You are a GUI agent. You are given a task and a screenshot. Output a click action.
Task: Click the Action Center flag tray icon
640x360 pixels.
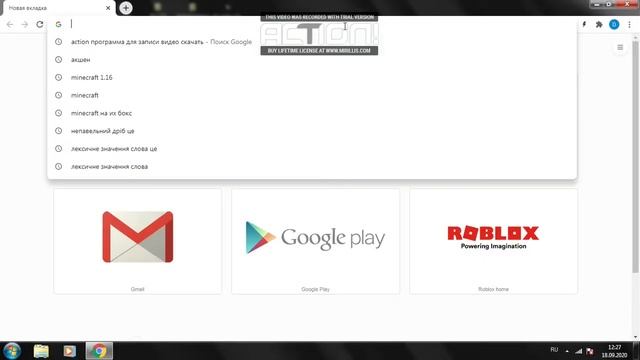pos(590,351)
